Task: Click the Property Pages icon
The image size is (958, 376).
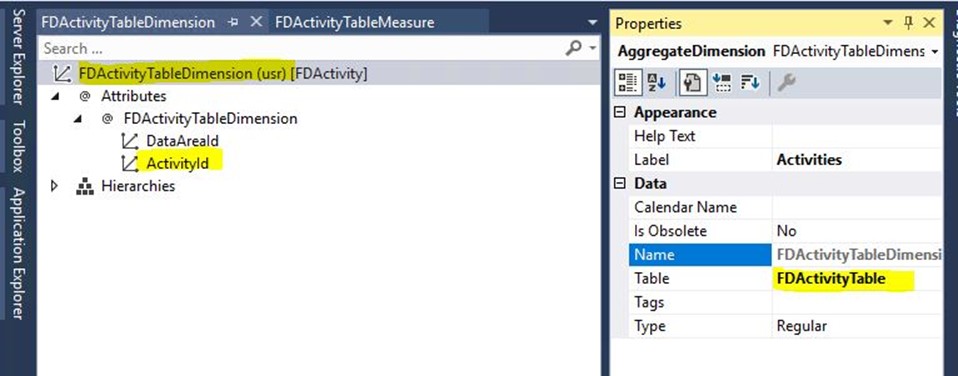Action: [692, 83]
